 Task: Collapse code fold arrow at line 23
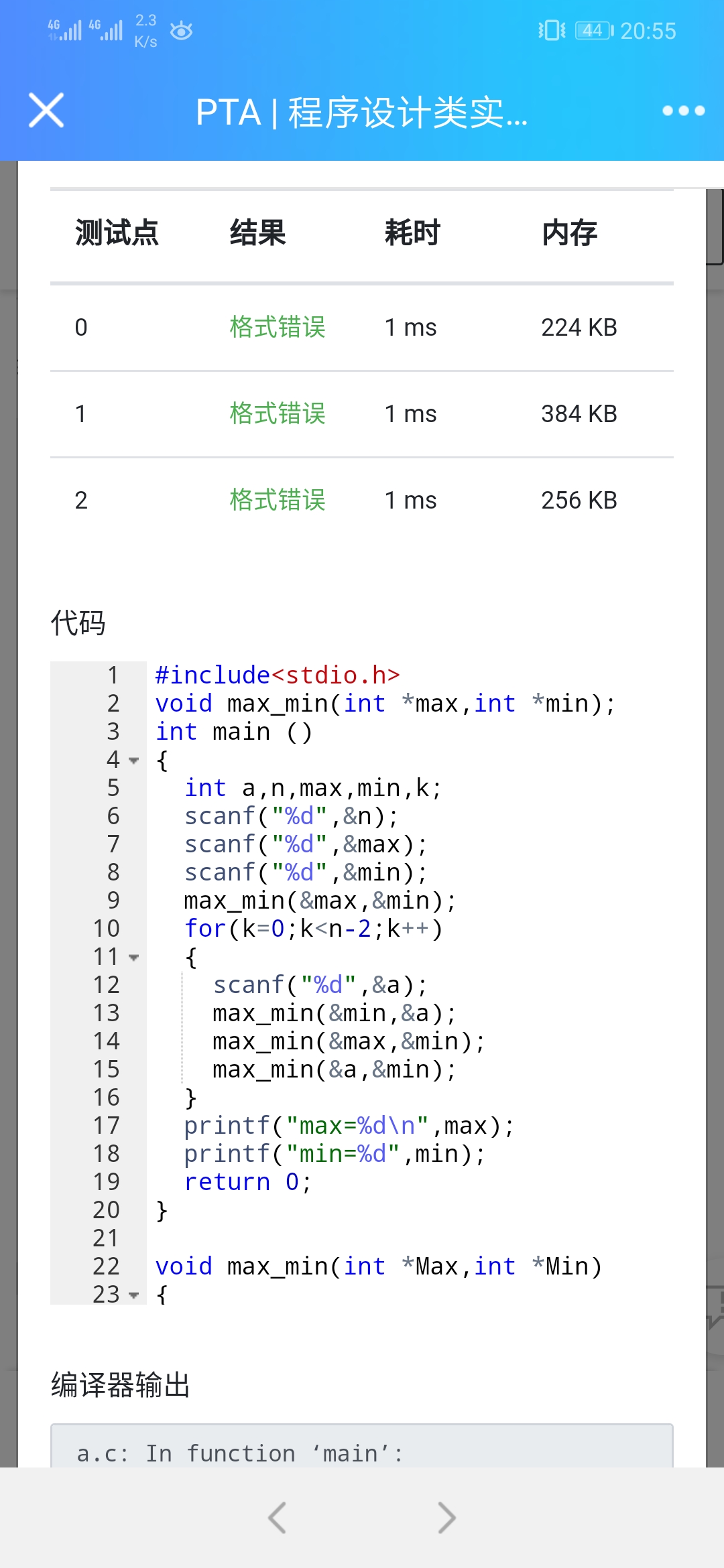tap(133, 1295)
